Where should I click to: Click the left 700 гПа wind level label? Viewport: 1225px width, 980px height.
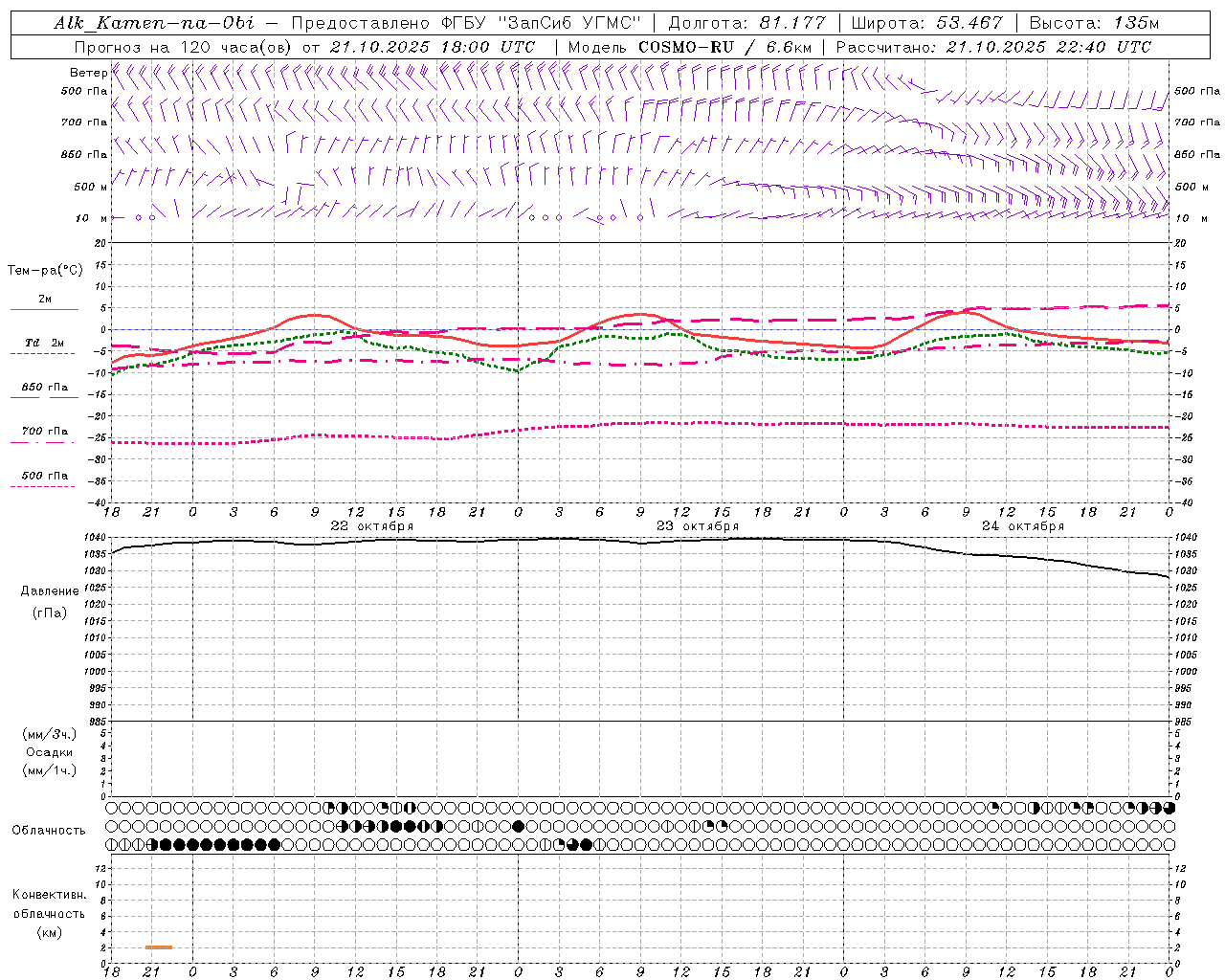(x=84, y=122)
